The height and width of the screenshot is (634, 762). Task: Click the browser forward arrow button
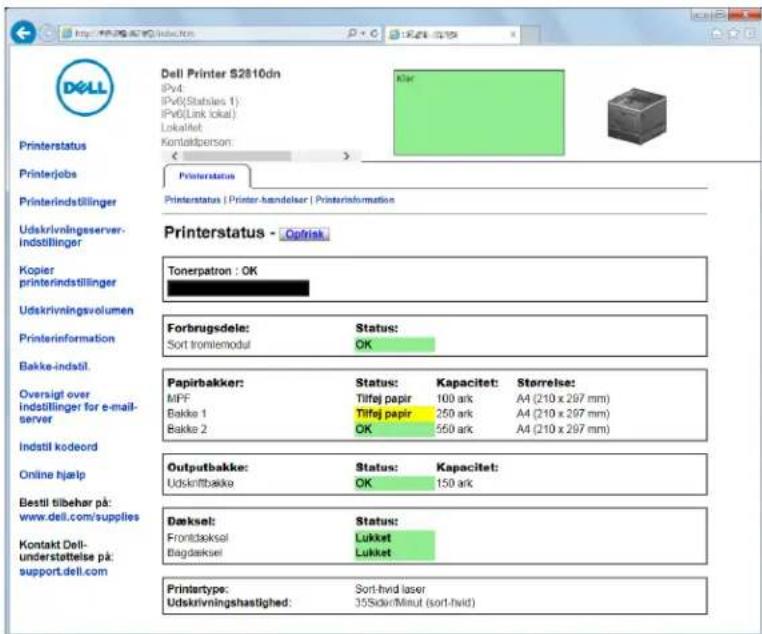(47, 33)
